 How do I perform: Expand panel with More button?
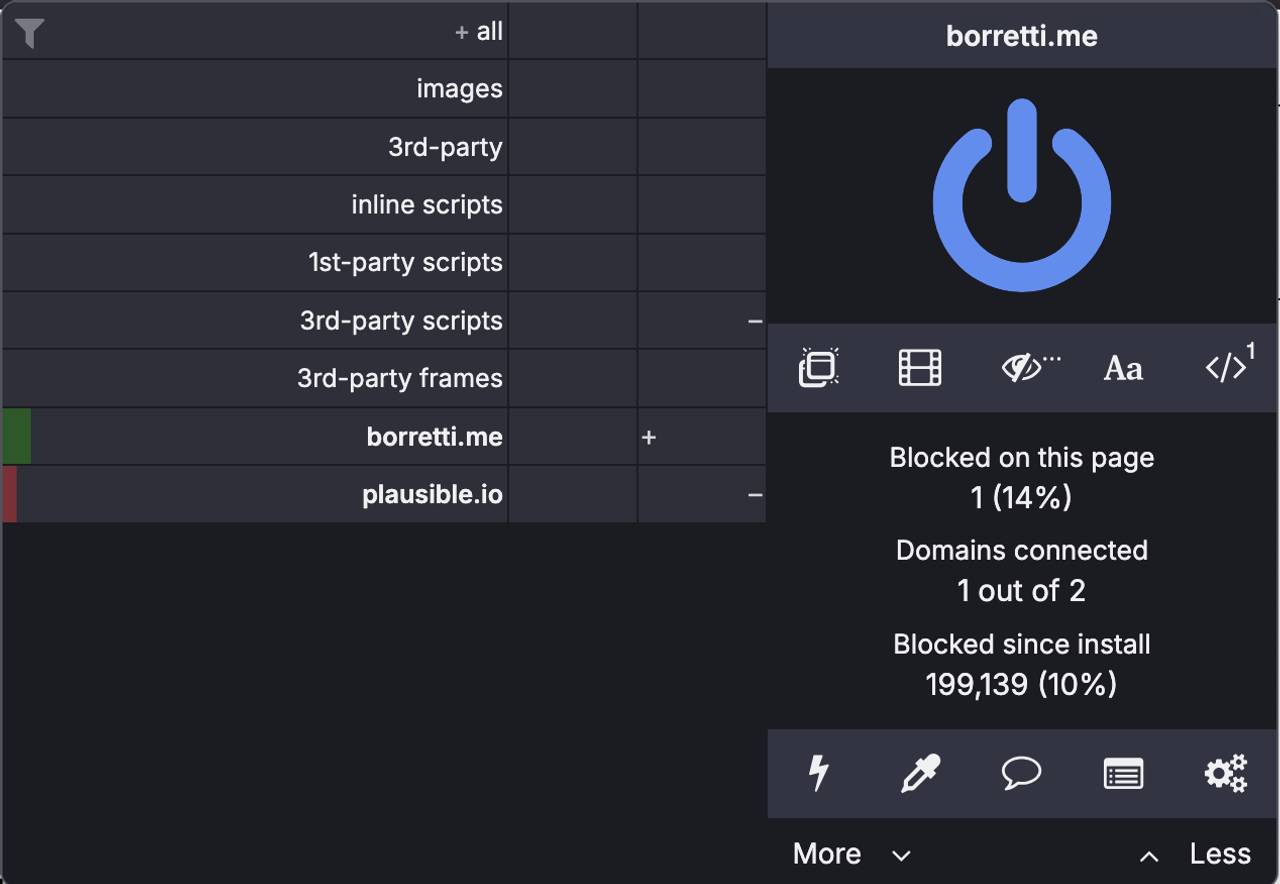click(x=852, y=854)
